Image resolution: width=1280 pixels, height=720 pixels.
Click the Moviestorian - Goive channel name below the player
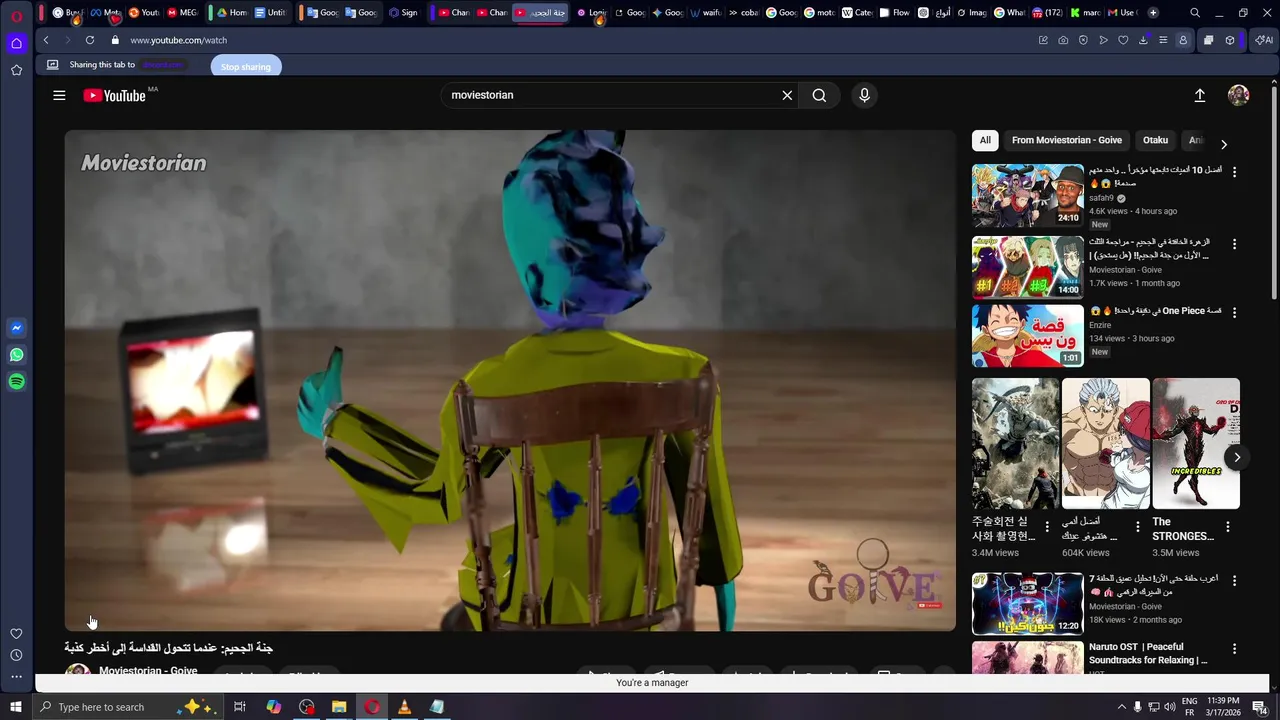tap(148, 671)
